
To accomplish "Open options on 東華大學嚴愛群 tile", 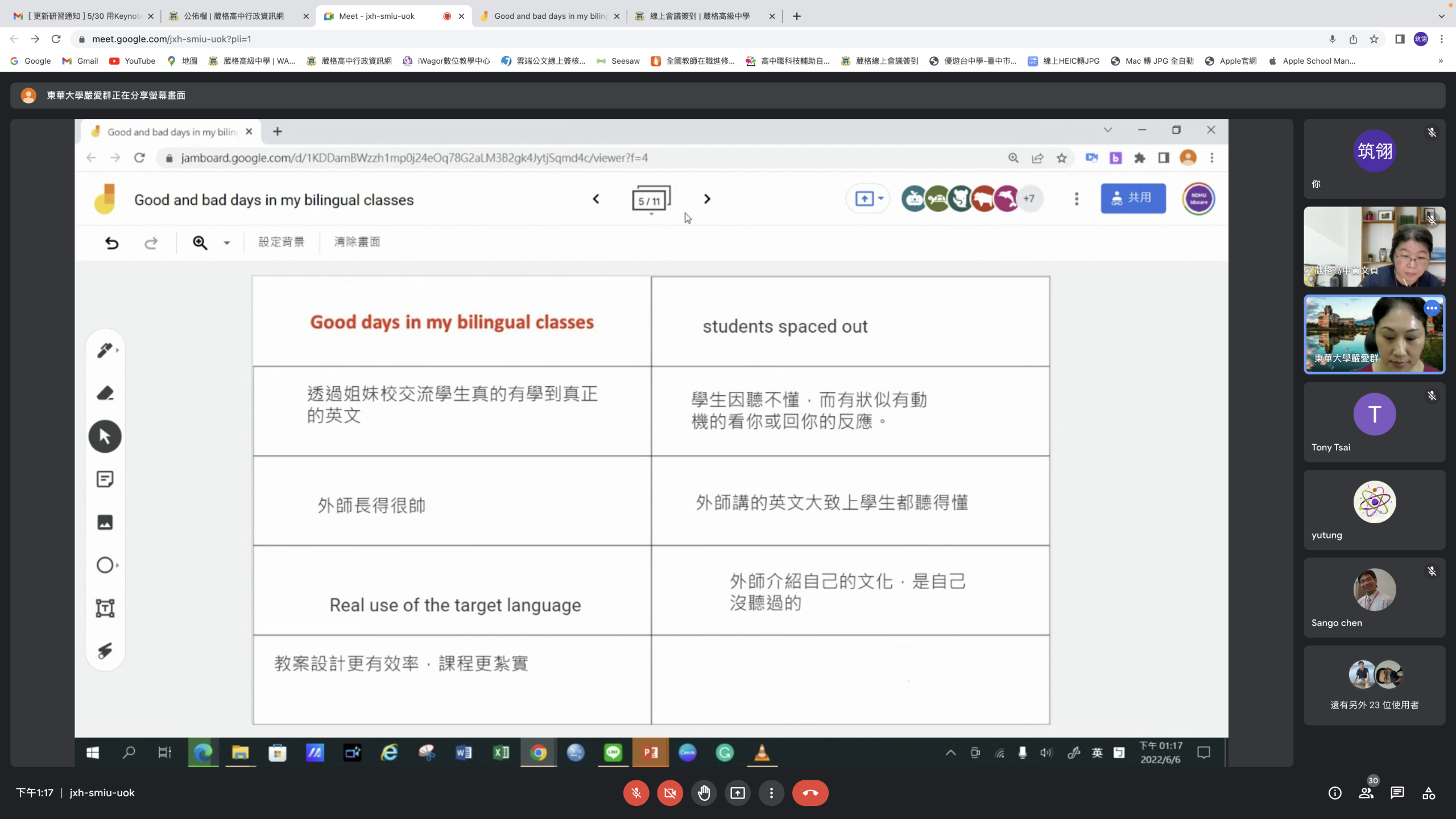I will pos(1432,308).
